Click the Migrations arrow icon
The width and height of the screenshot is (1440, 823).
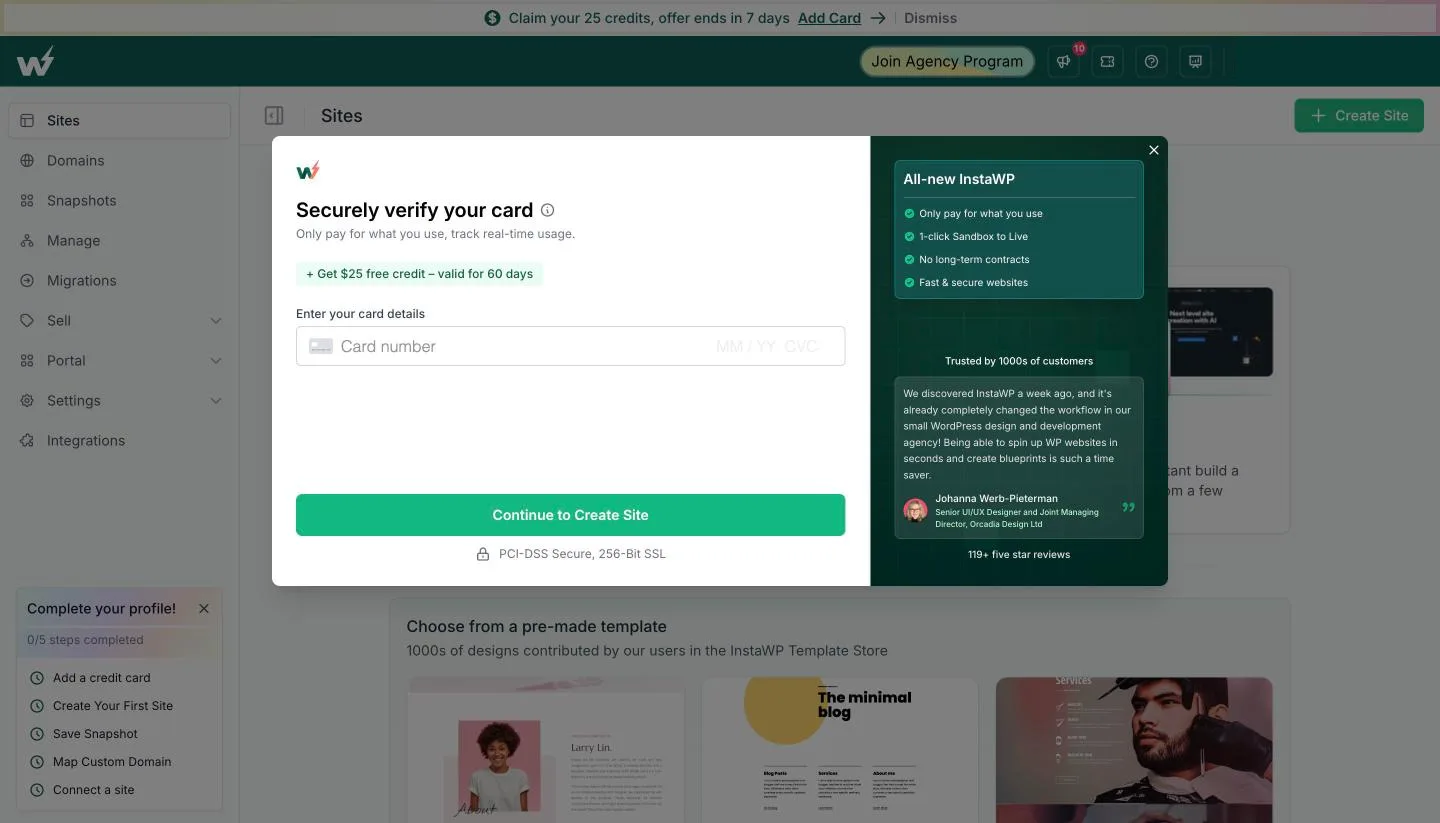pos(27,281)
